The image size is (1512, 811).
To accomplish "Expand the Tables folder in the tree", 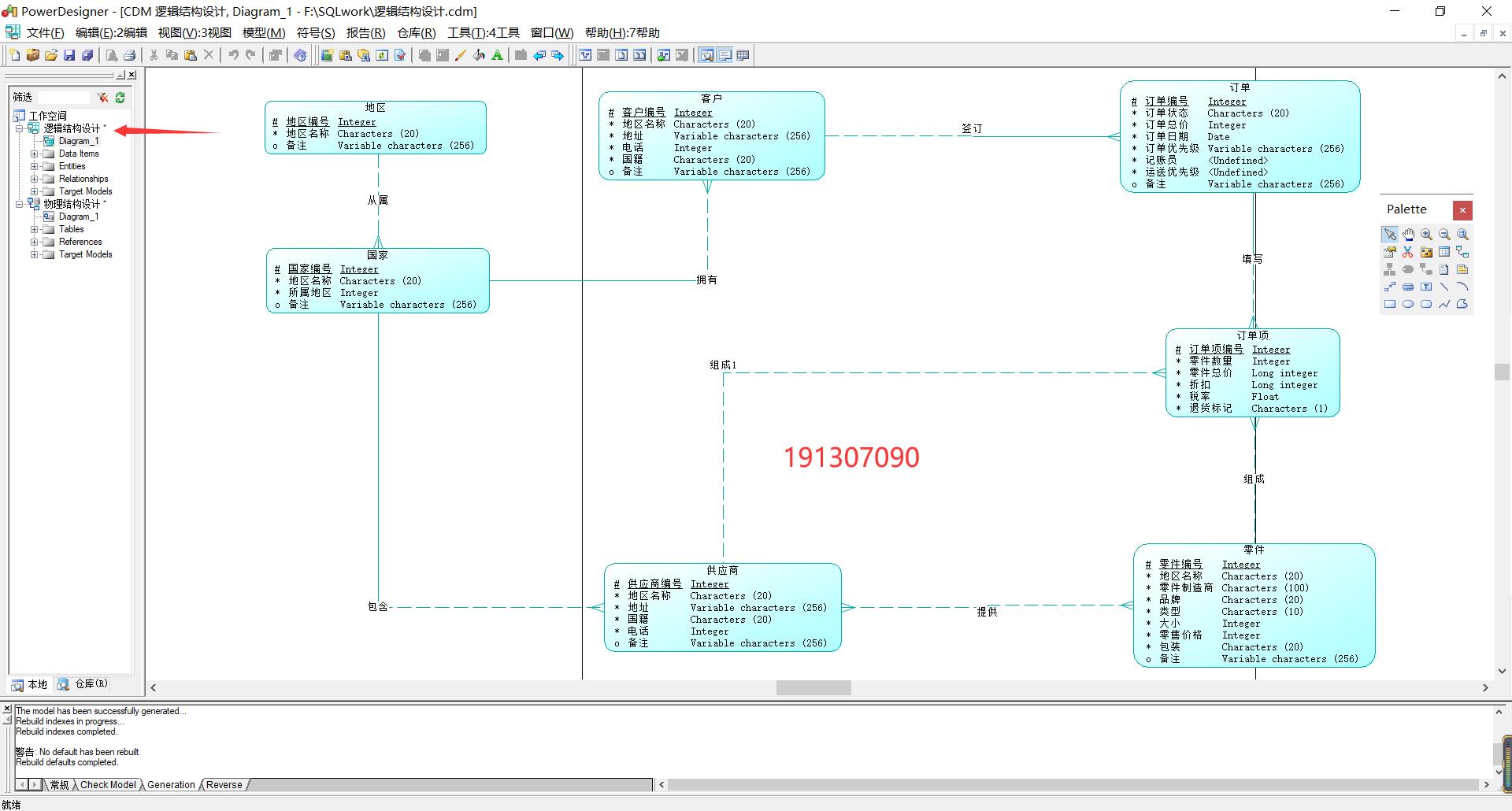I will pyautogui.click(x=35, y=229).
